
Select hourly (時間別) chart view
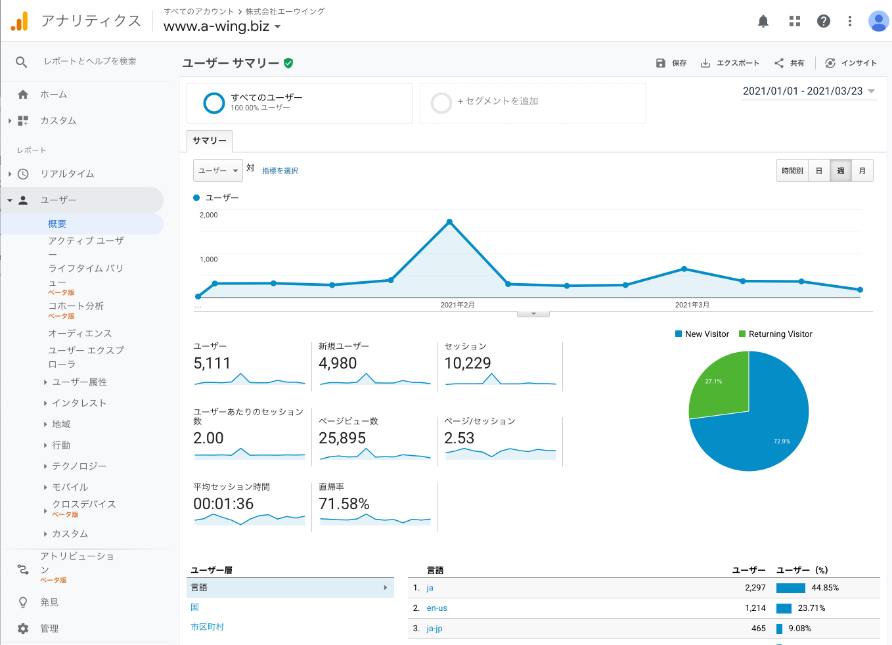791,171
